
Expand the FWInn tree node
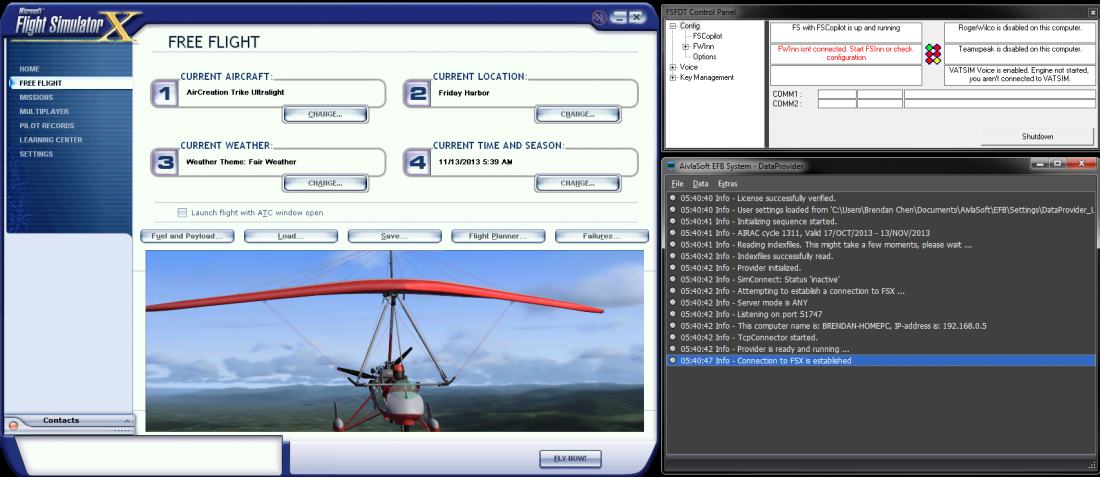[685, 46]
